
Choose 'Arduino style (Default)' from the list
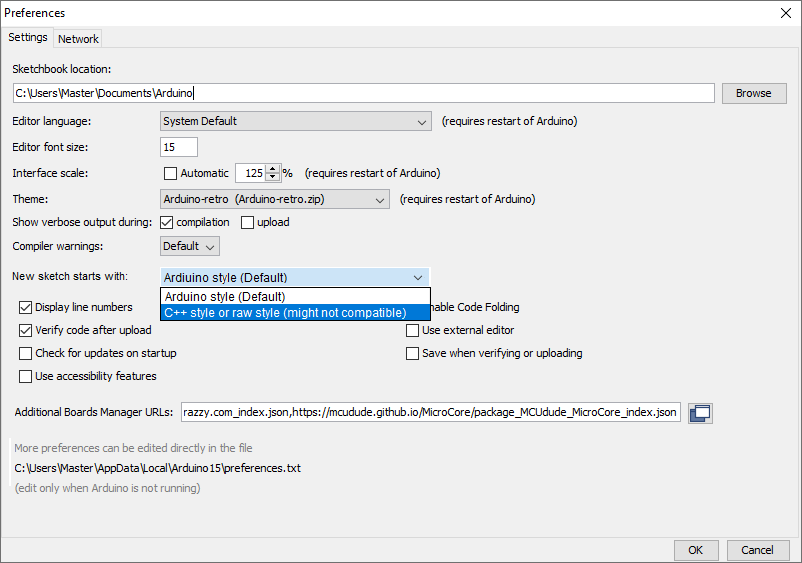(x=295, y=297)
